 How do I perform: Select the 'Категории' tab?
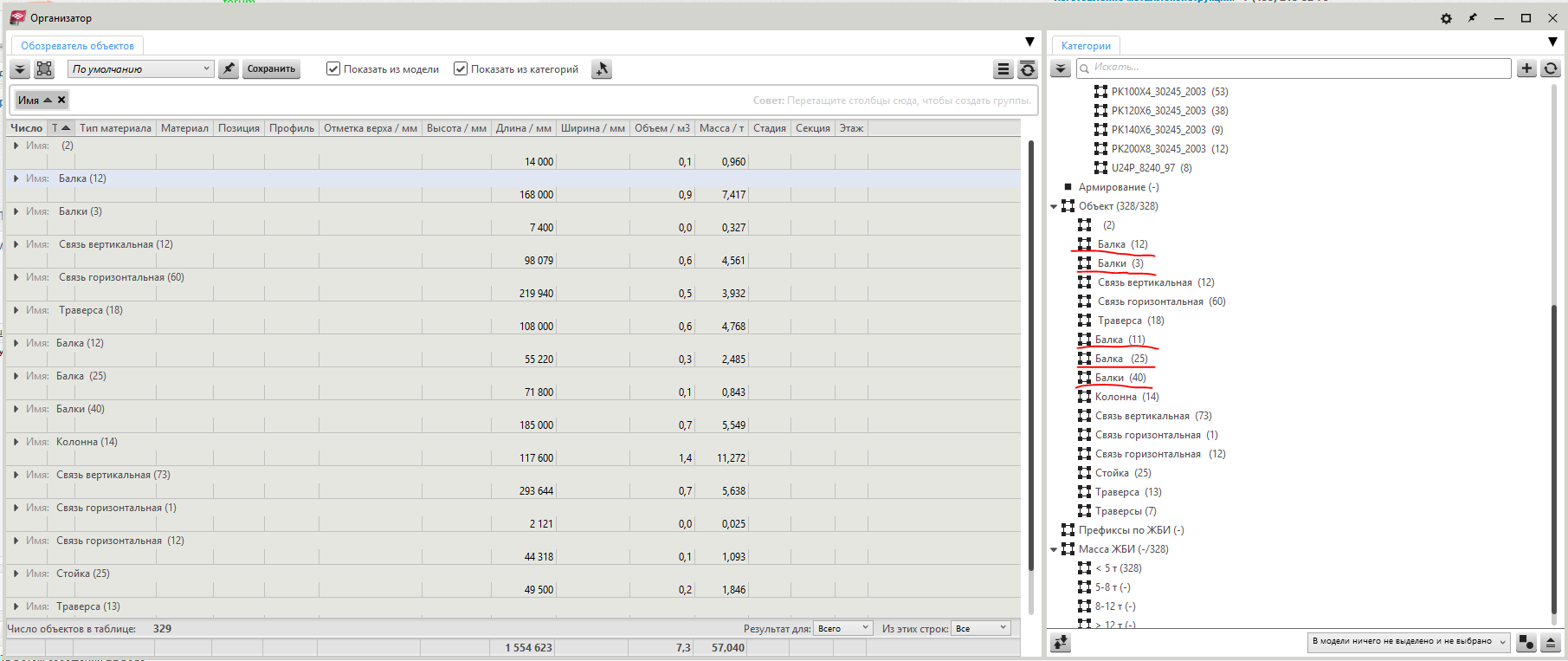(x=1085, y=46)
